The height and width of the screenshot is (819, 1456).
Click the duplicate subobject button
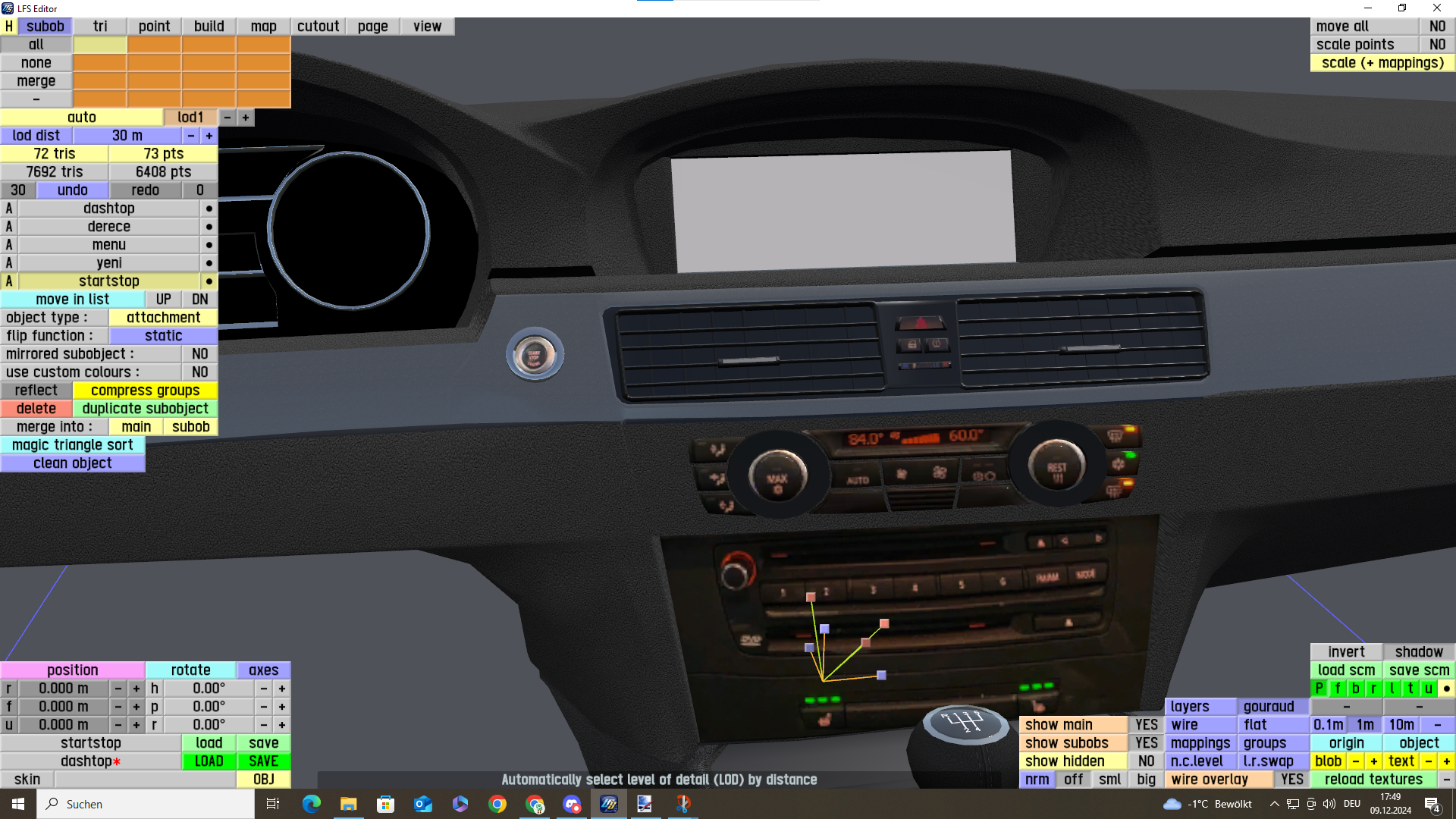coord(145,409)
